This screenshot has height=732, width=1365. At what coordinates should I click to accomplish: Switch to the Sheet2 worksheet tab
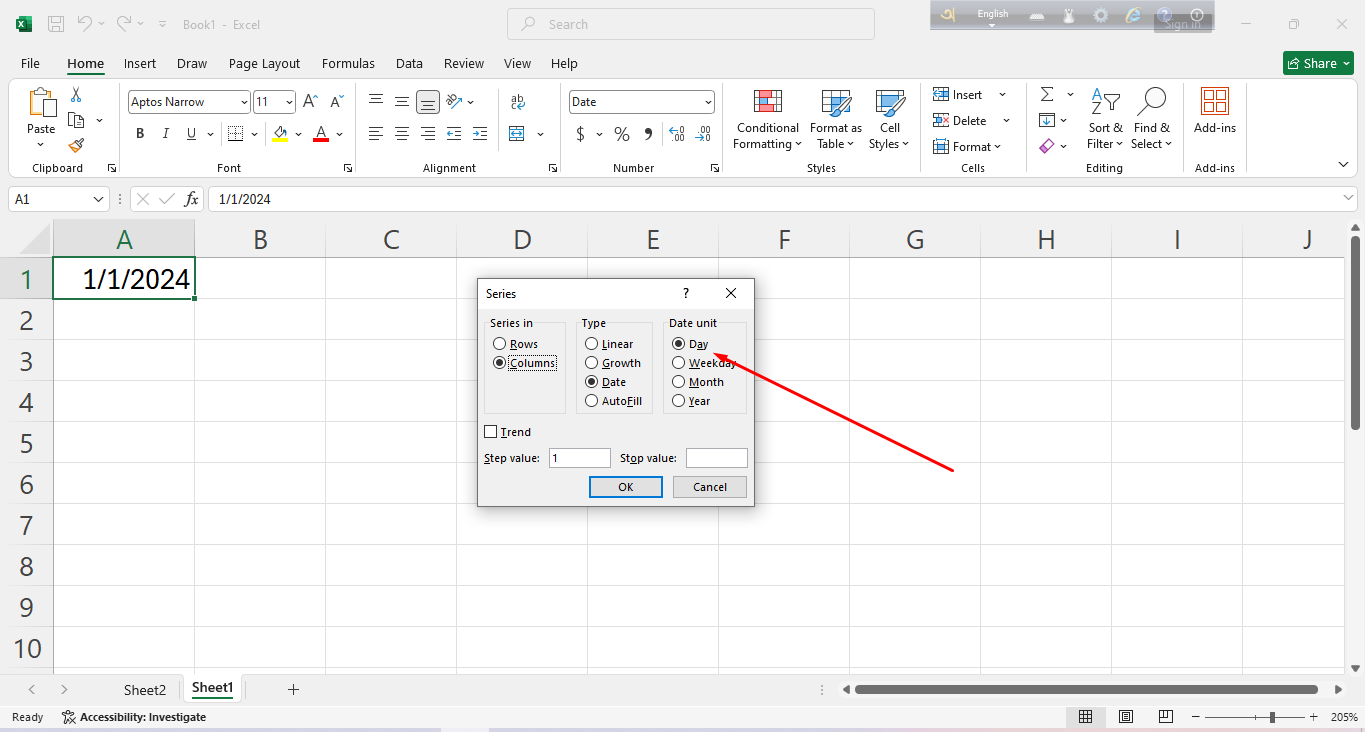pos(144,689)
